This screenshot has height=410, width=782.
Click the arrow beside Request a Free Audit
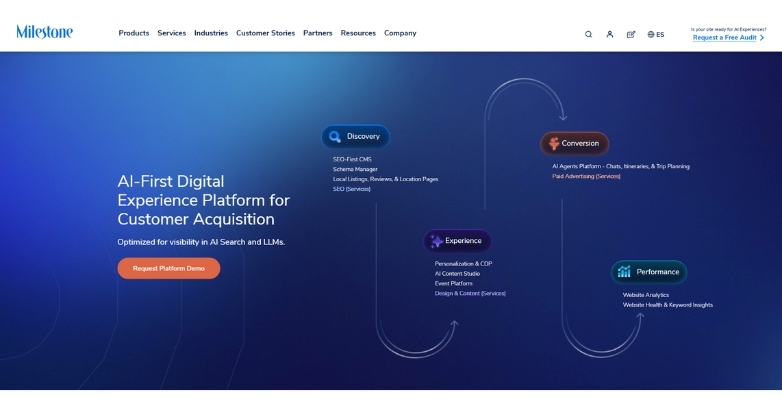pyautogui.click(x=762, y=38)
